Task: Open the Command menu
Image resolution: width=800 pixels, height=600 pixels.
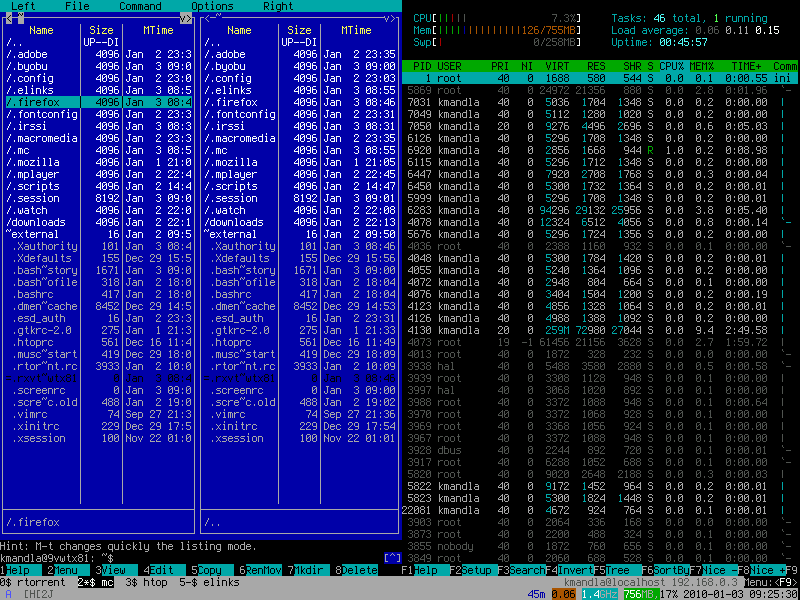Action: click(141, 6)
